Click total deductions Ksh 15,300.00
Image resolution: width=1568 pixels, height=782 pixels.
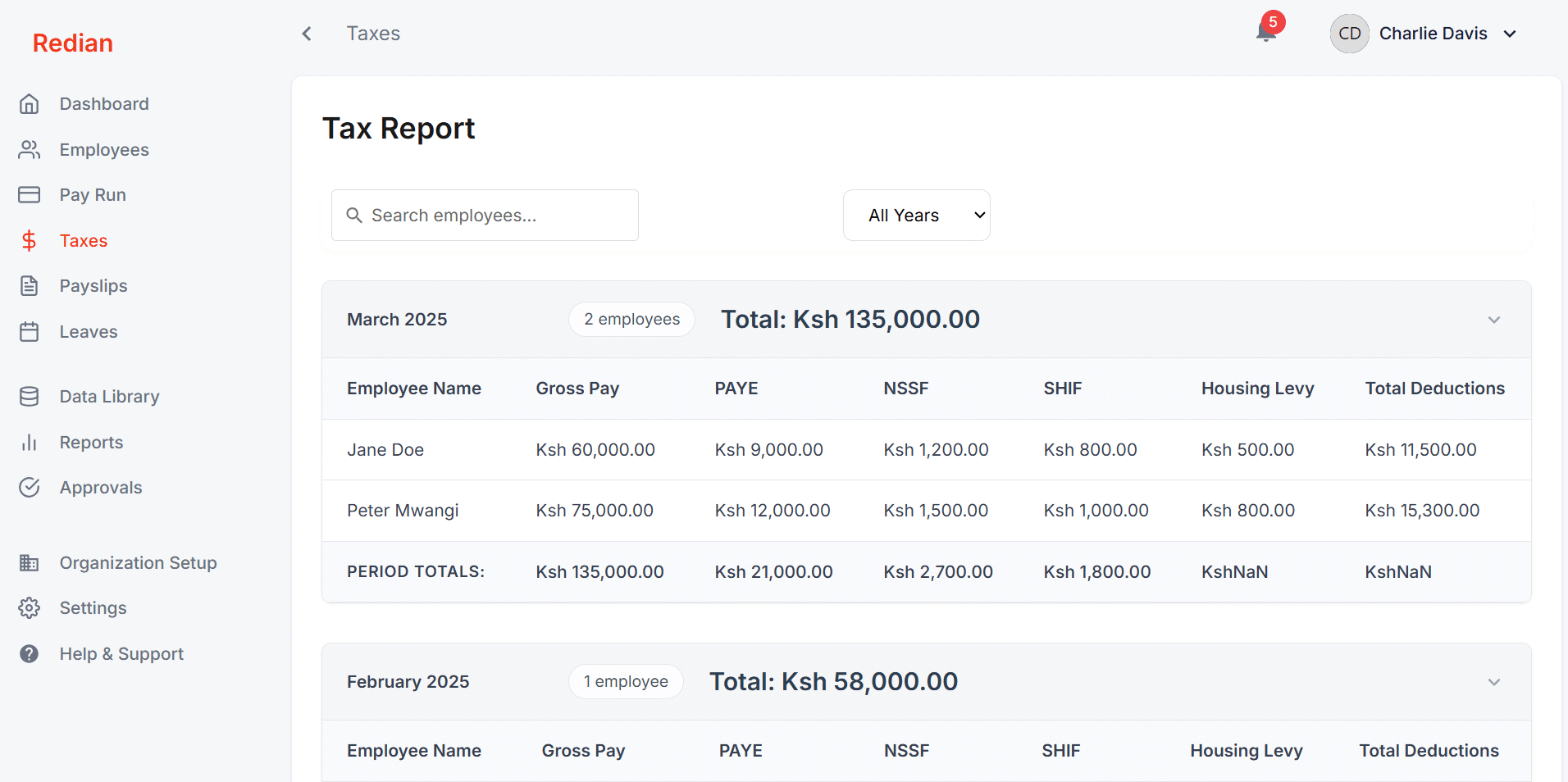coord(1422,511)
